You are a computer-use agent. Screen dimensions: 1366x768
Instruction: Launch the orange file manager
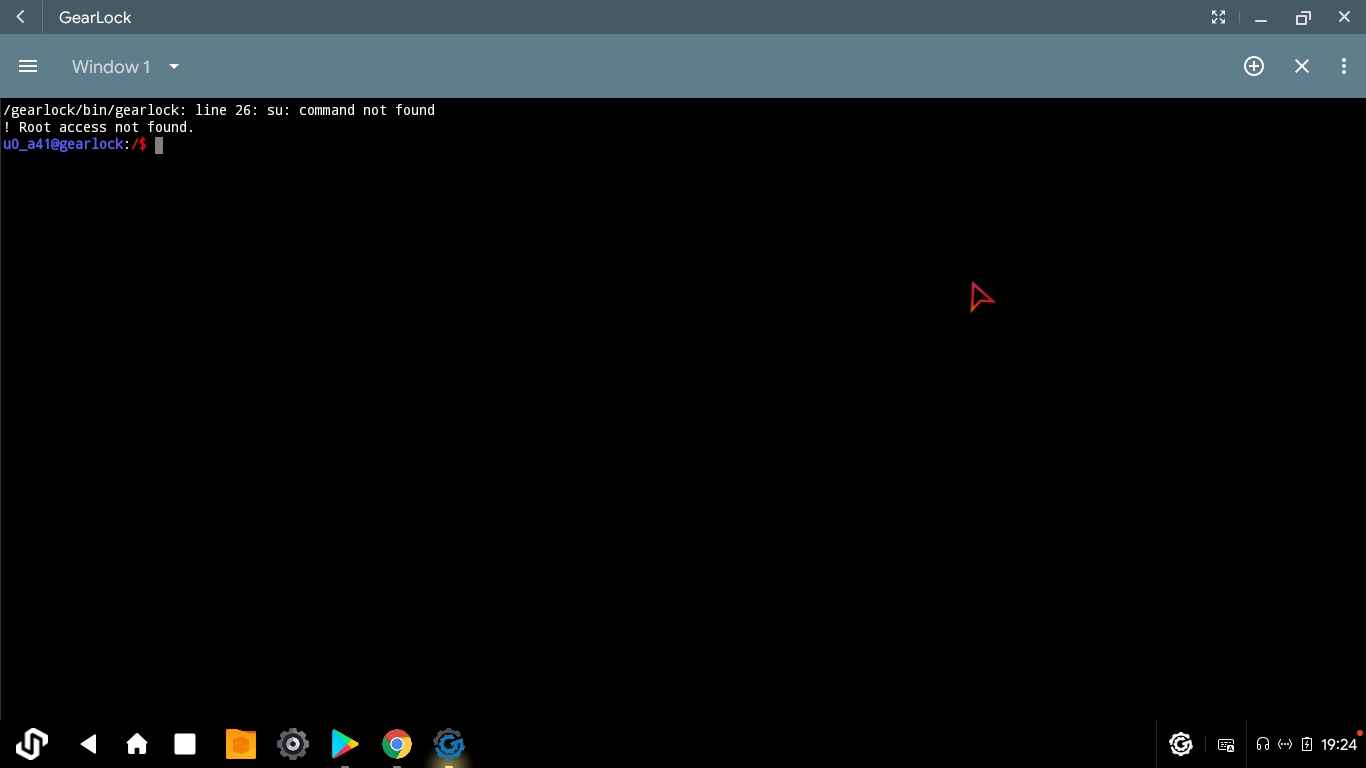point(241,744)
